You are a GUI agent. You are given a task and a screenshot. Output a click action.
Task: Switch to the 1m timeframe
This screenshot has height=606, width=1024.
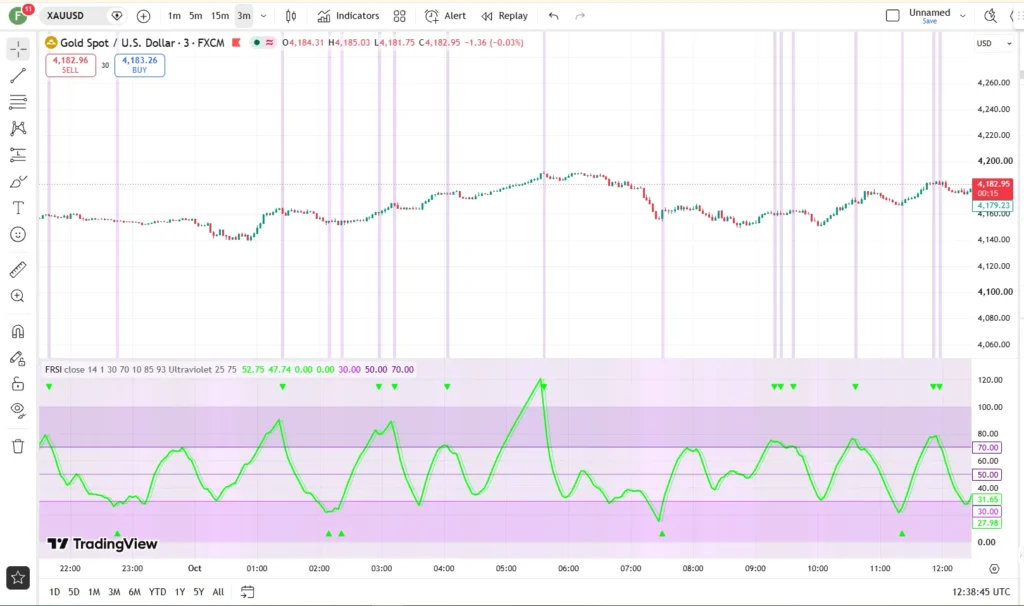click(174, 16)
